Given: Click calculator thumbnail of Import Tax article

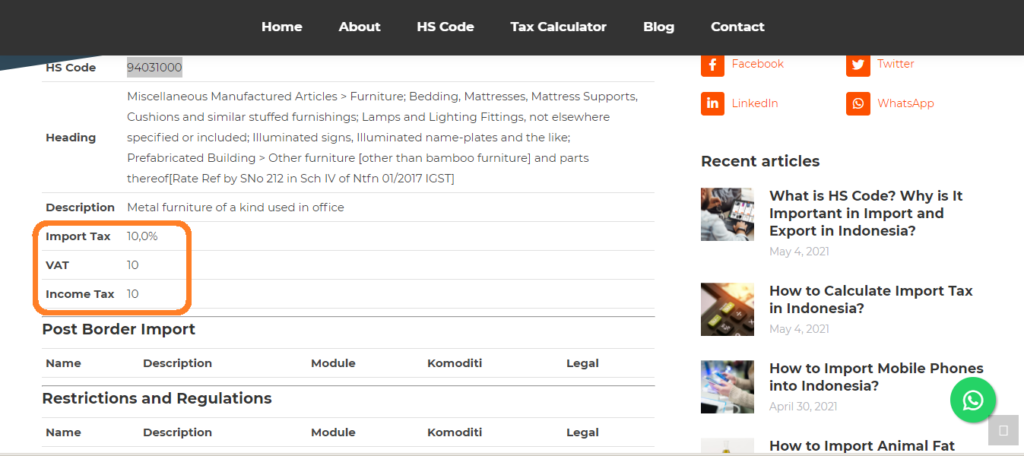Looking at the screenshot, I should (728, 309).
